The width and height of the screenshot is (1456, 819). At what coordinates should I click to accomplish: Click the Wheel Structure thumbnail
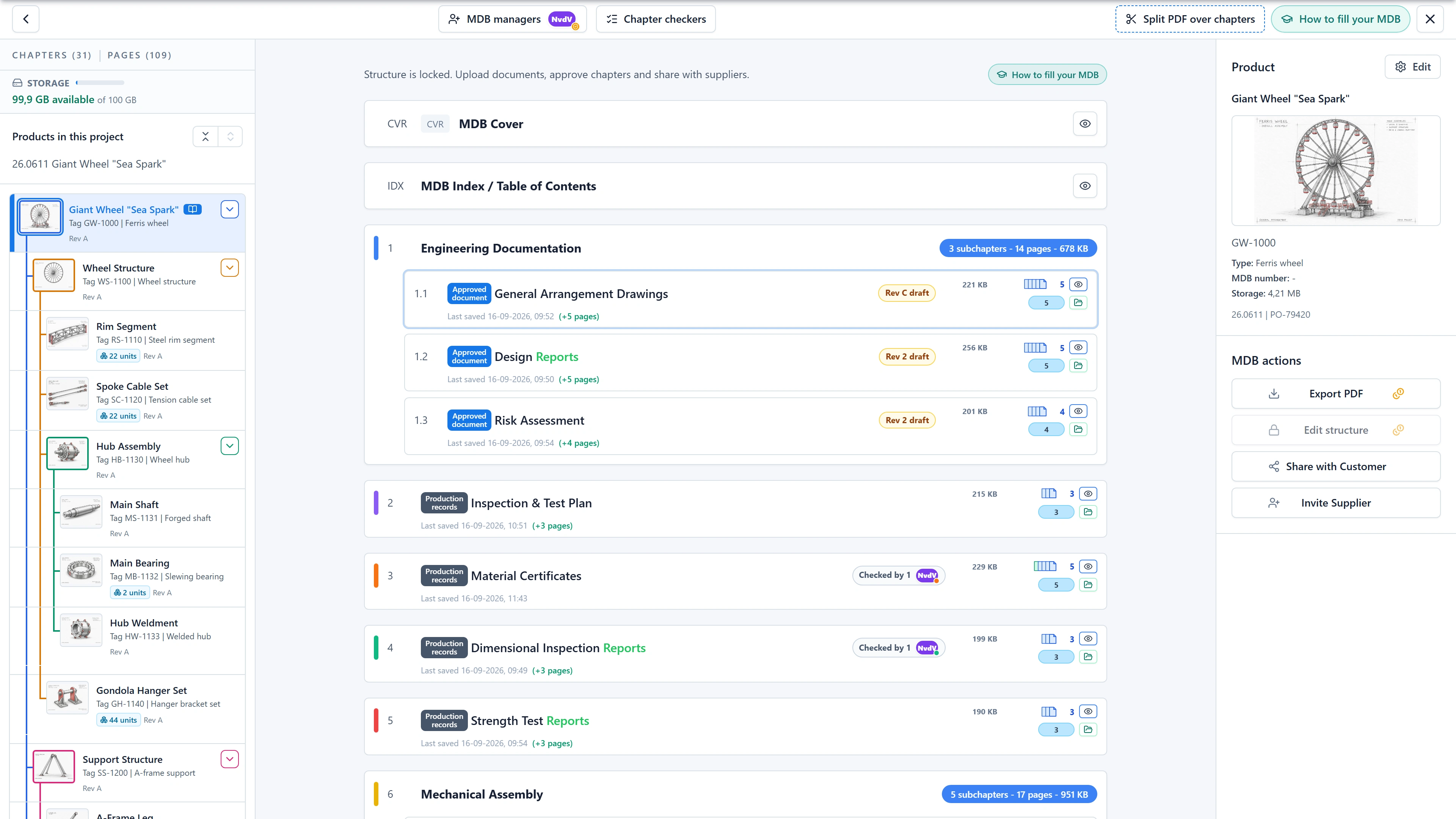54,275
